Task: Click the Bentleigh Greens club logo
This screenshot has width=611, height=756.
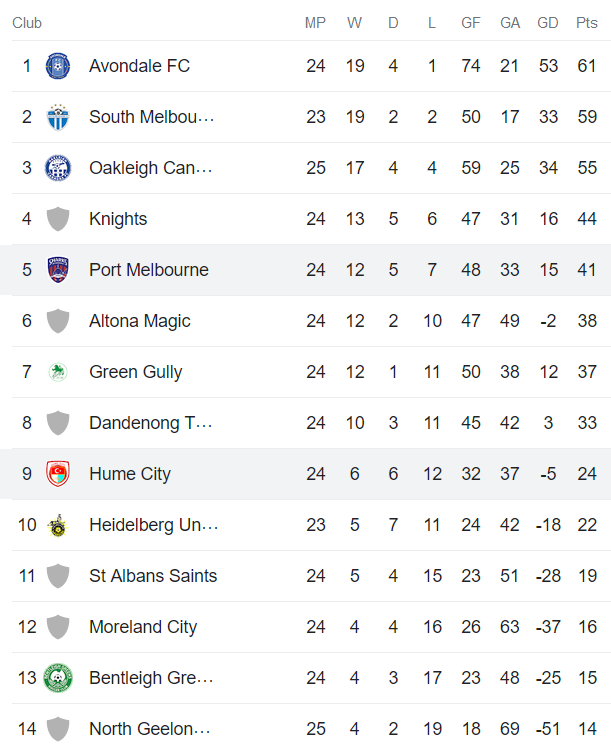Action: pos(58,679)
